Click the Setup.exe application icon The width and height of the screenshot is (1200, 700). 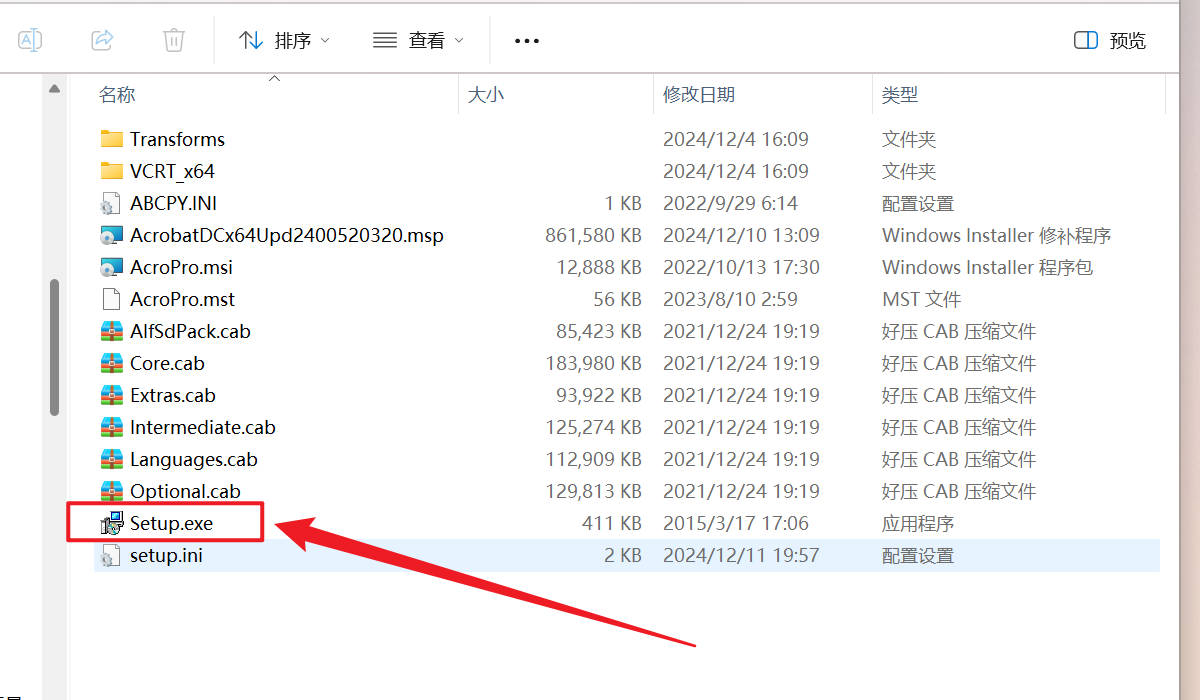pos(111,523)
